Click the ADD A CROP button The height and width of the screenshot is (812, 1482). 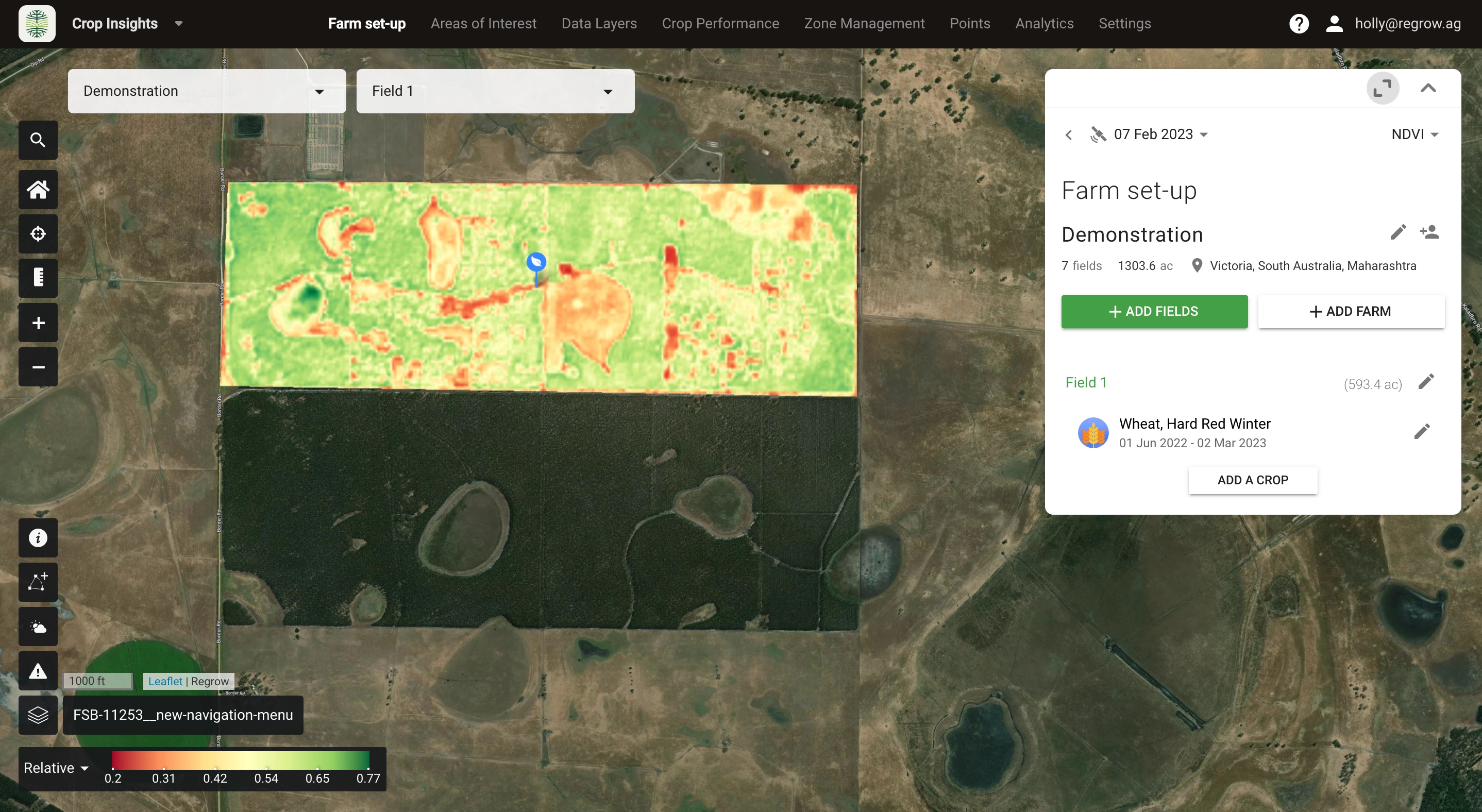coord(1253,480)
